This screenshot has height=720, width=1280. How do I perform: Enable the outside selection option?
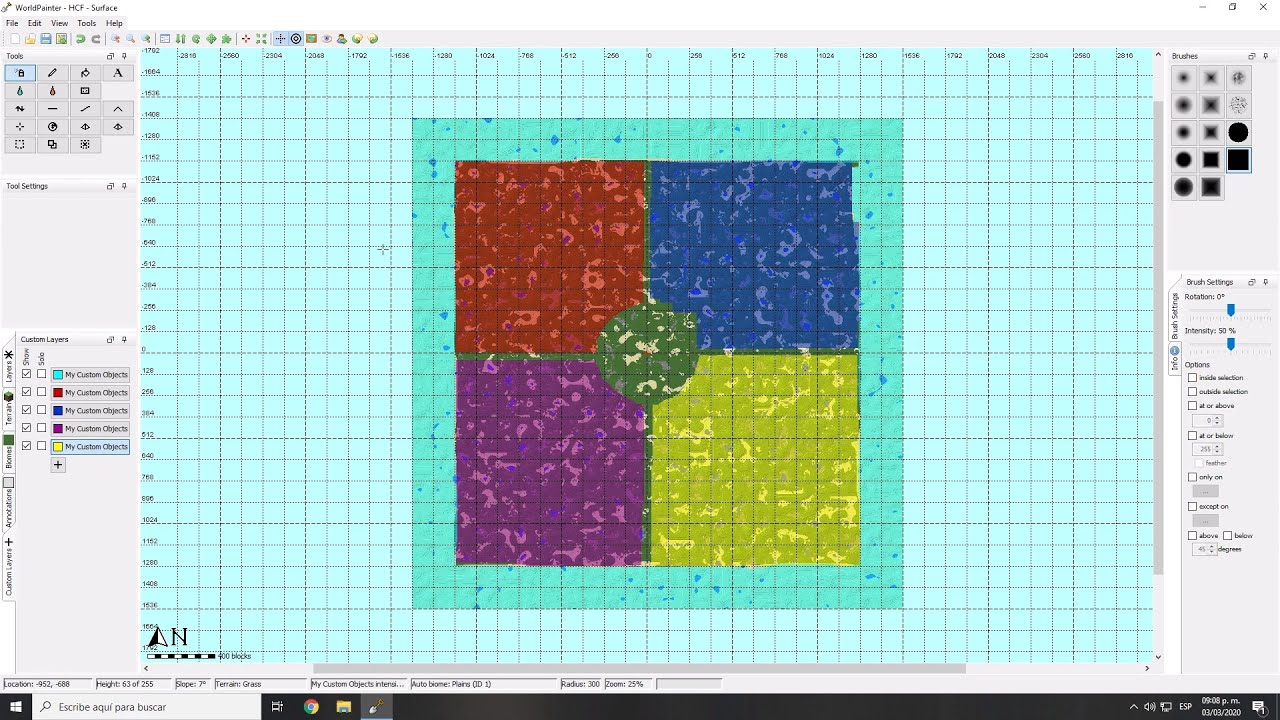click(1192, 392)
